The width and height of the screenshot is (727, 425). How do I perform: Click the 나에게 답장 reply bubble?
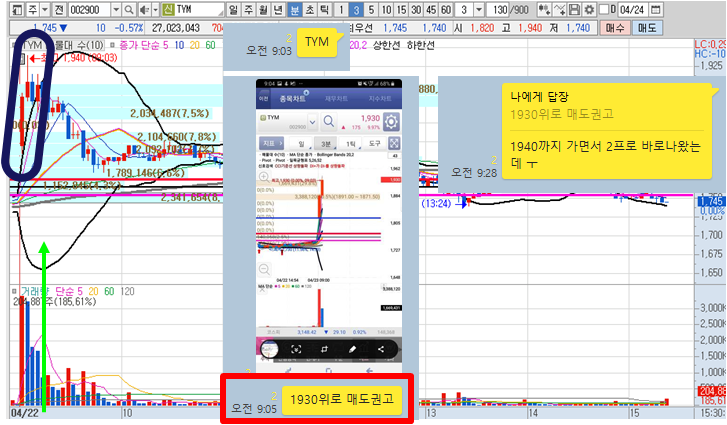point(607,131)
